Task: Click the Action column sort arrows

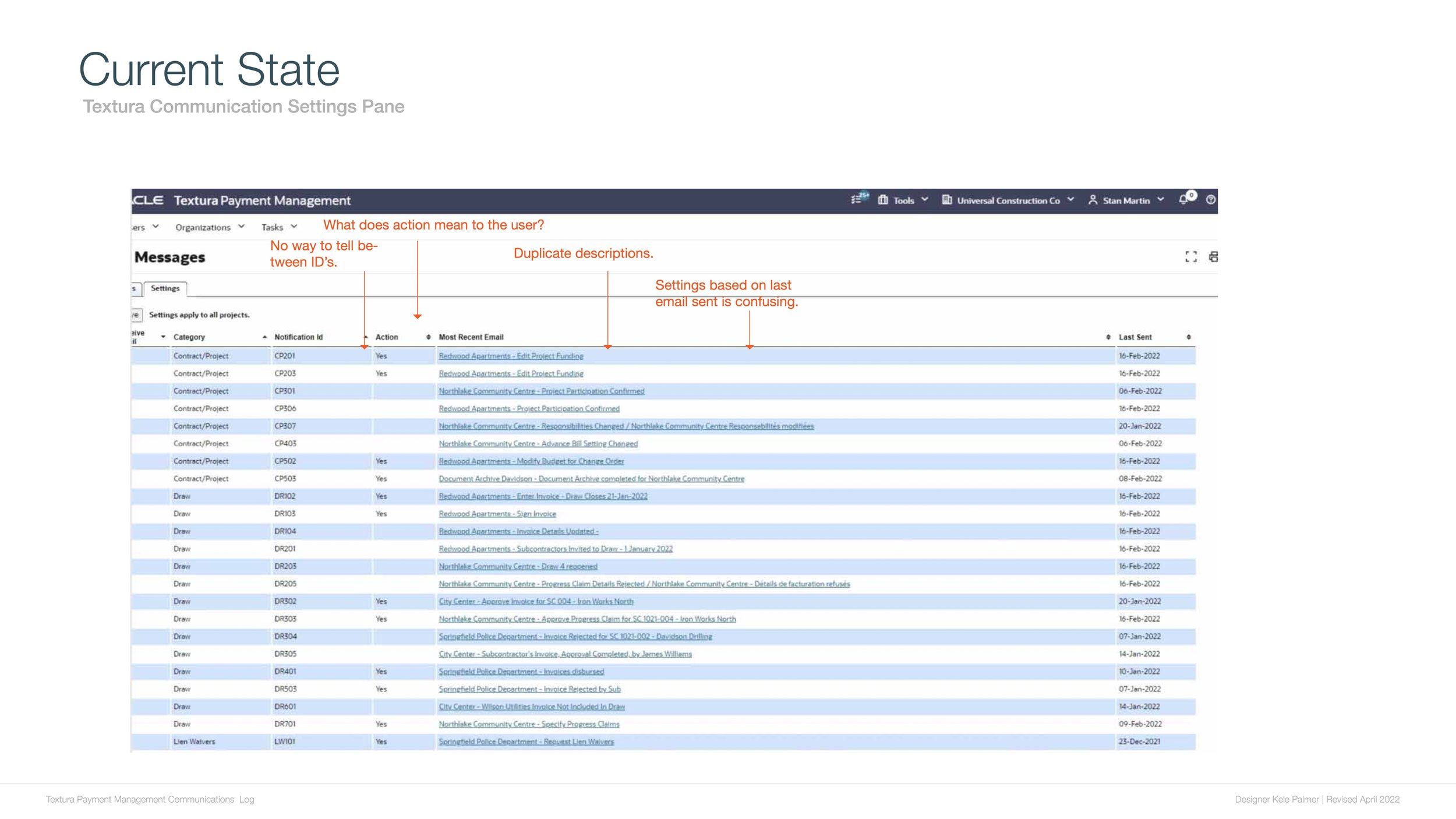Action: click(x=428, y=337)
